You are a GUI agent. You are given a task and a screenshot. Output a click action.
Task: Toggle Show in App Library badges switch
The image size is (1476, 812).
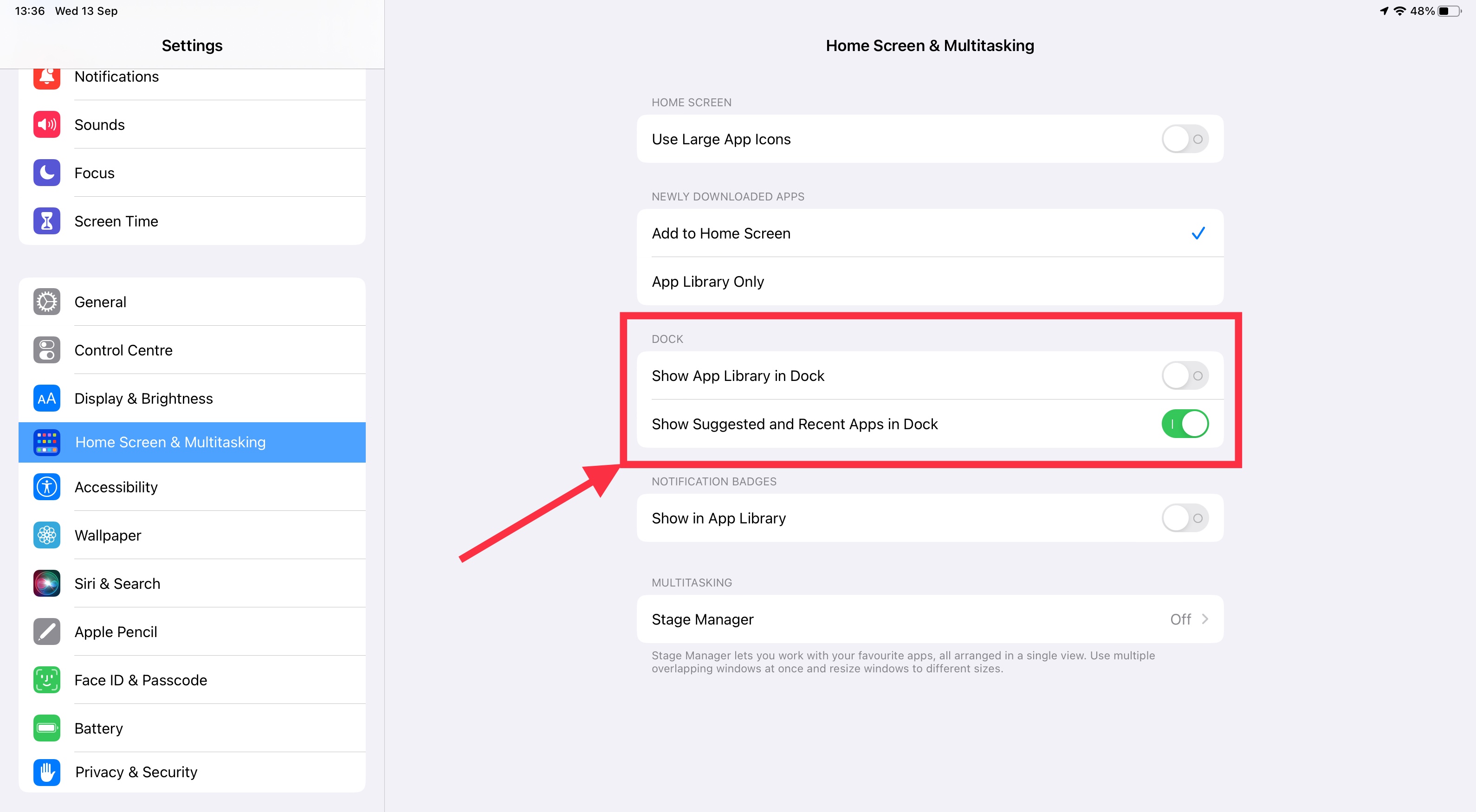click(1185, 518)
